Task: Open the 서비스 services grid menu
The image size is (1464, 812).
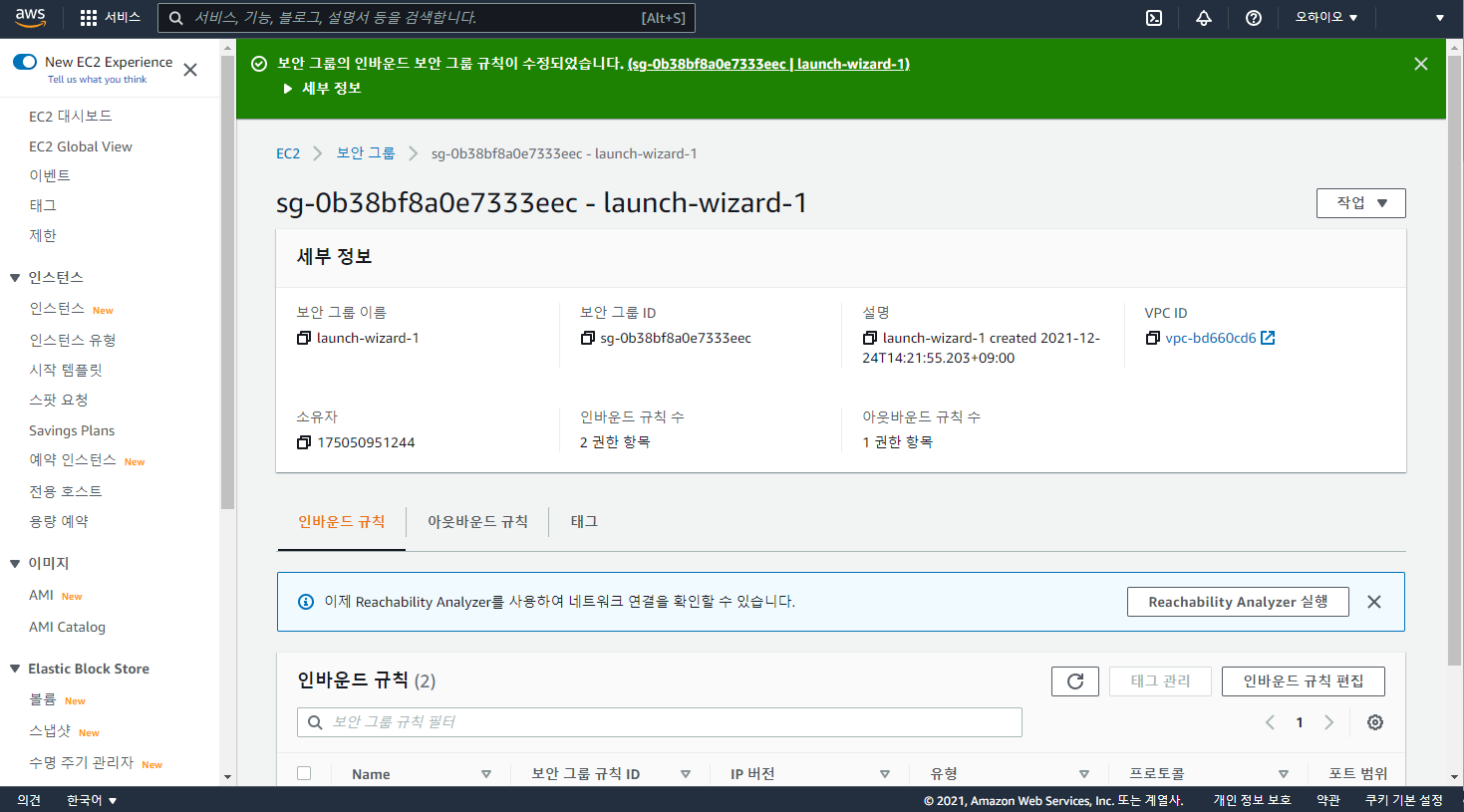Action: tap(111, 18)
